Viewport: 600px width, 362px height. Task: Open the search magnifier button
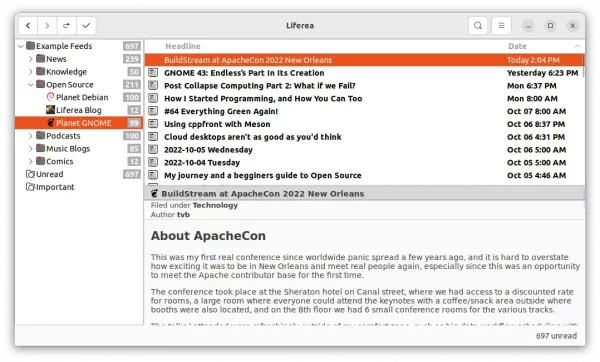(478, 26)
